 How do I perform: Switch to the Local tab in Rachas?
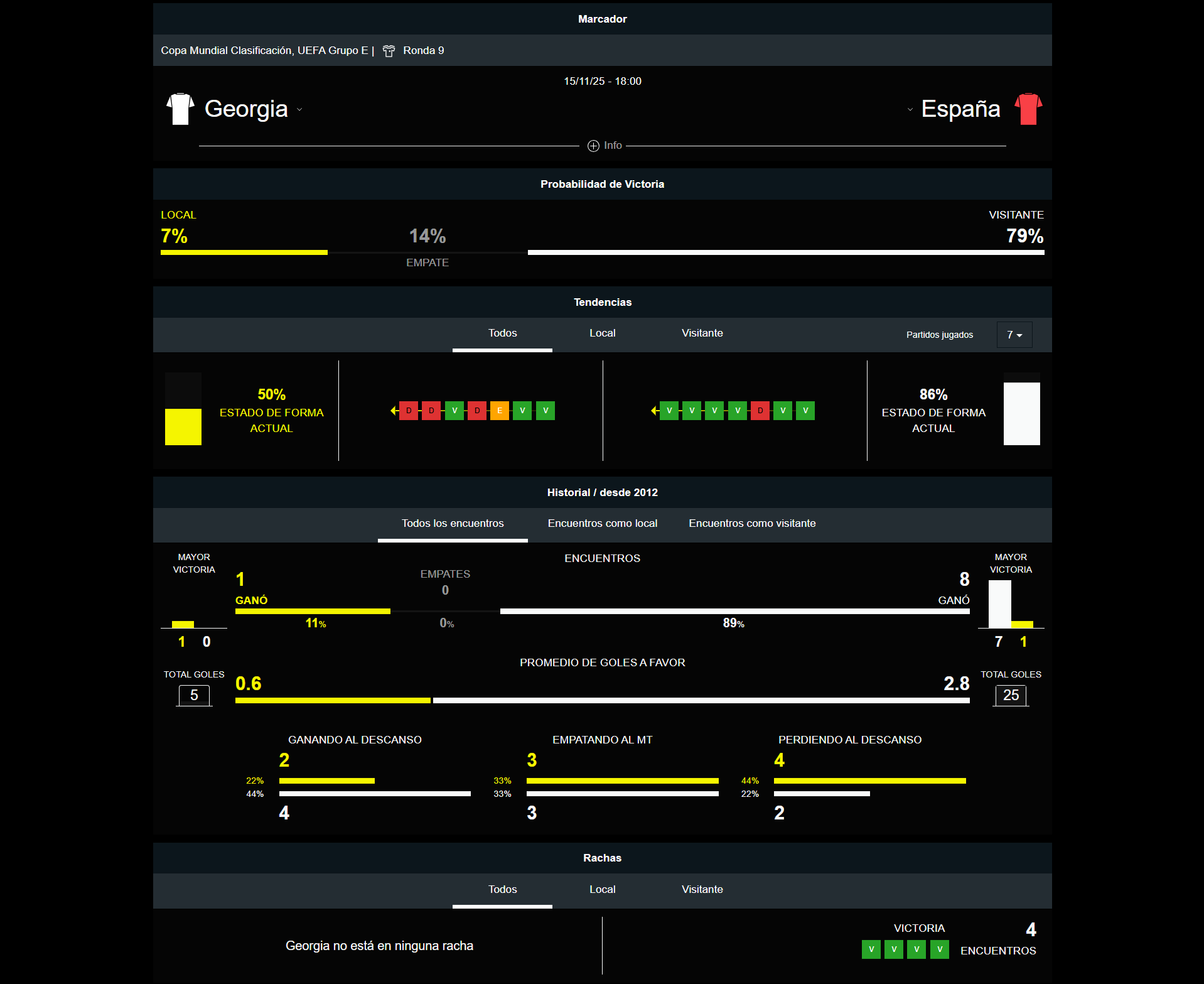point(602,890)
